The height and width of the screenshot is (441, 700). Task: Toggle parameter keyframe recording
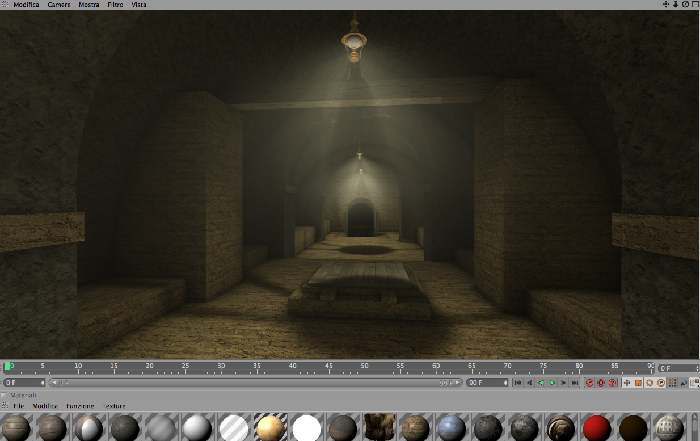(x=661, y=383)
